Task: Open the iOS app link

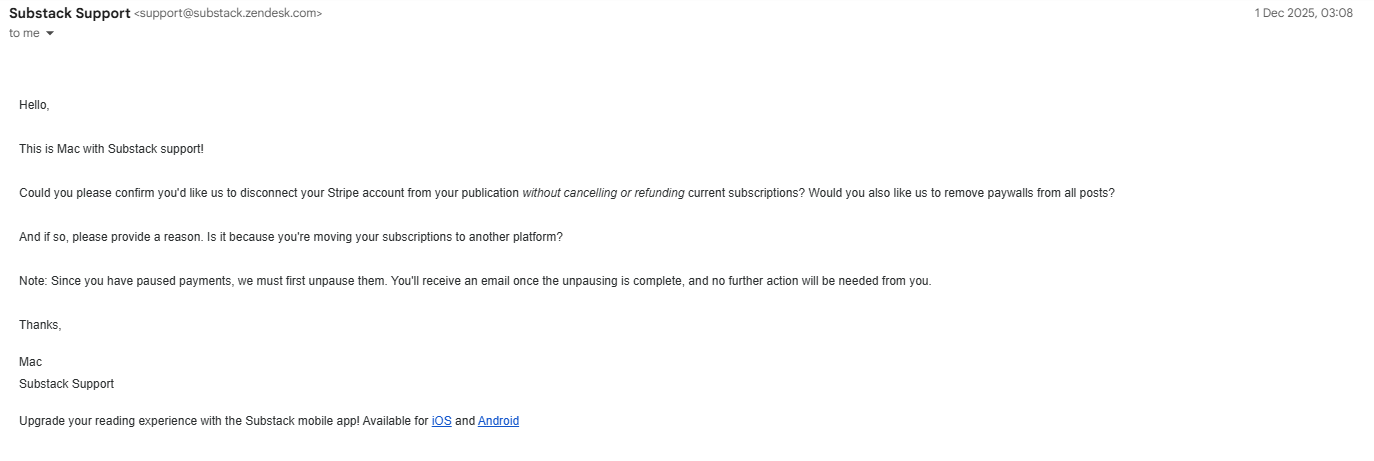Action: click(x=441, y=421)
